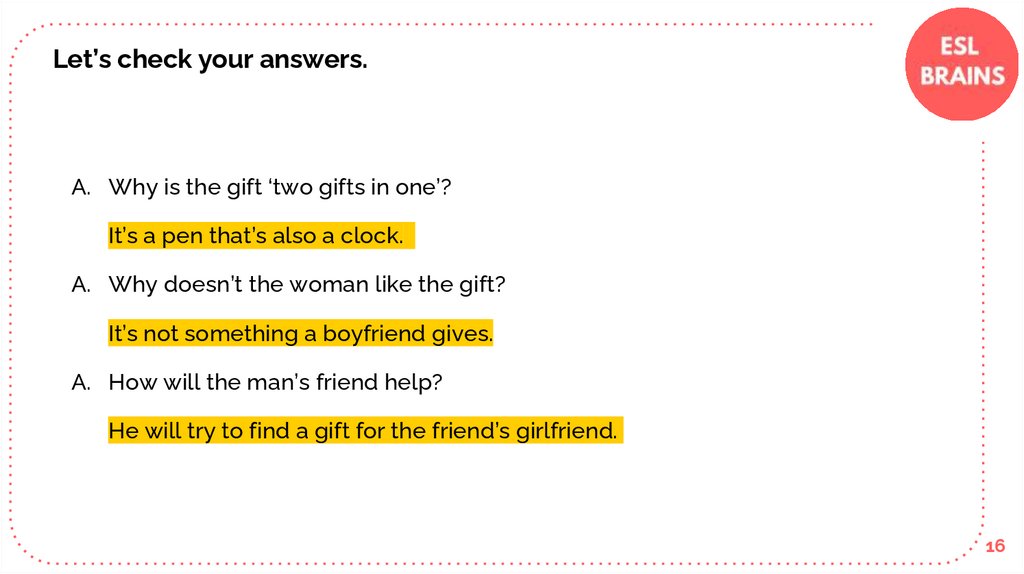Click the list marker "A." before the first question
Screen dimensions: 1024x574
pos(81,187)
